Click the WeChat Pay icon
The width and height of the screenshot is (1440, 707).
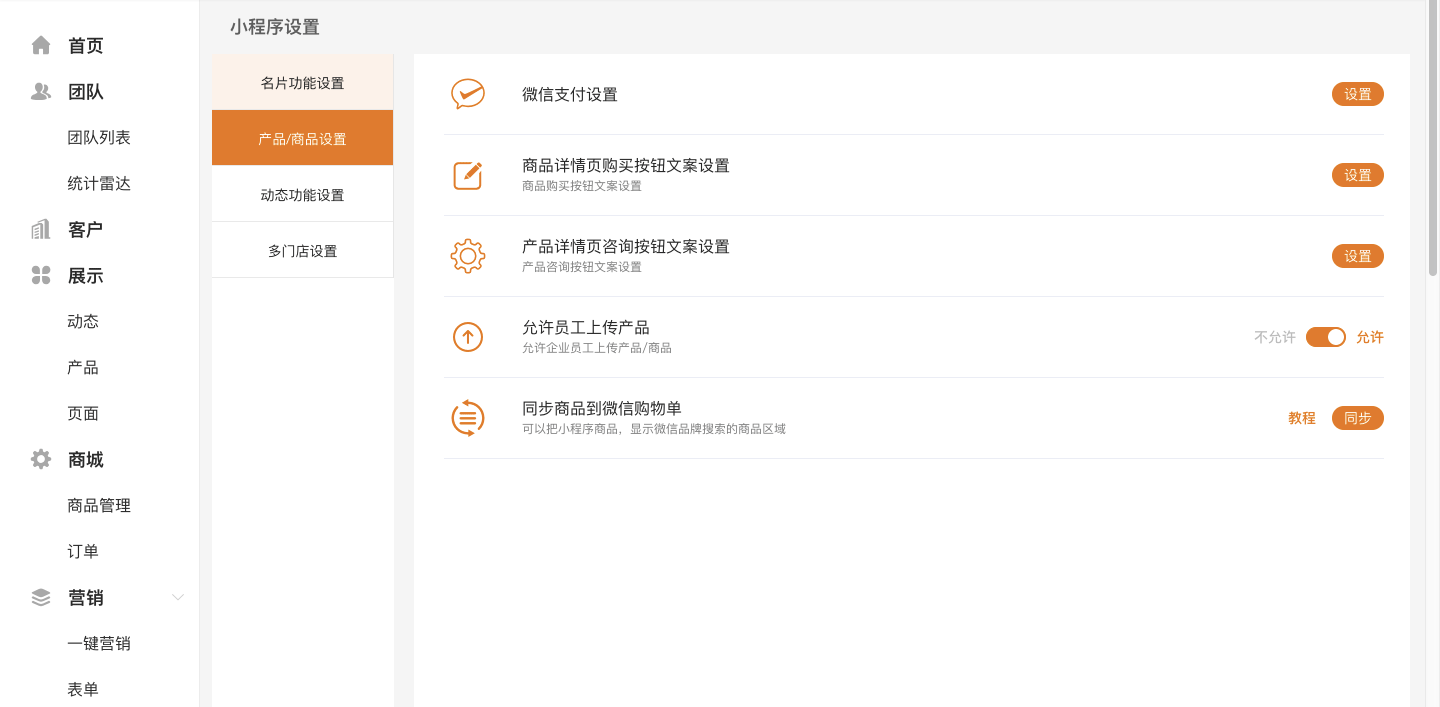click(467, 94)
